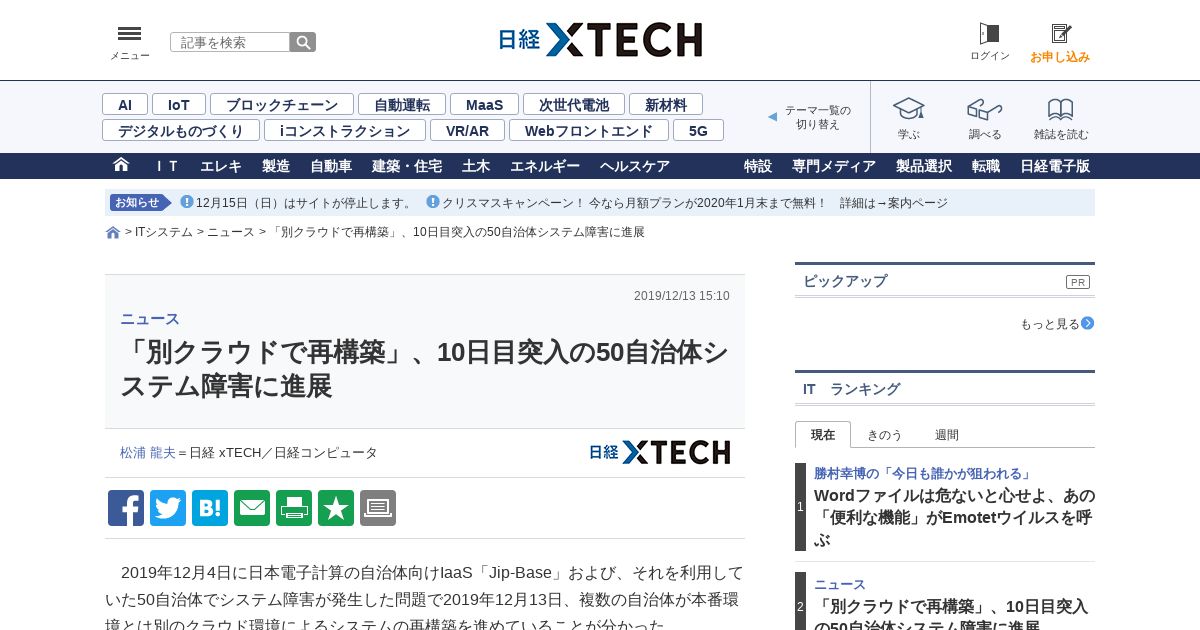Image resolution: width=1200 pixels, height=630 pixels.
Task: Open 勝村幸博の column link
Action: pyautogui.click(x=922, y=473)
